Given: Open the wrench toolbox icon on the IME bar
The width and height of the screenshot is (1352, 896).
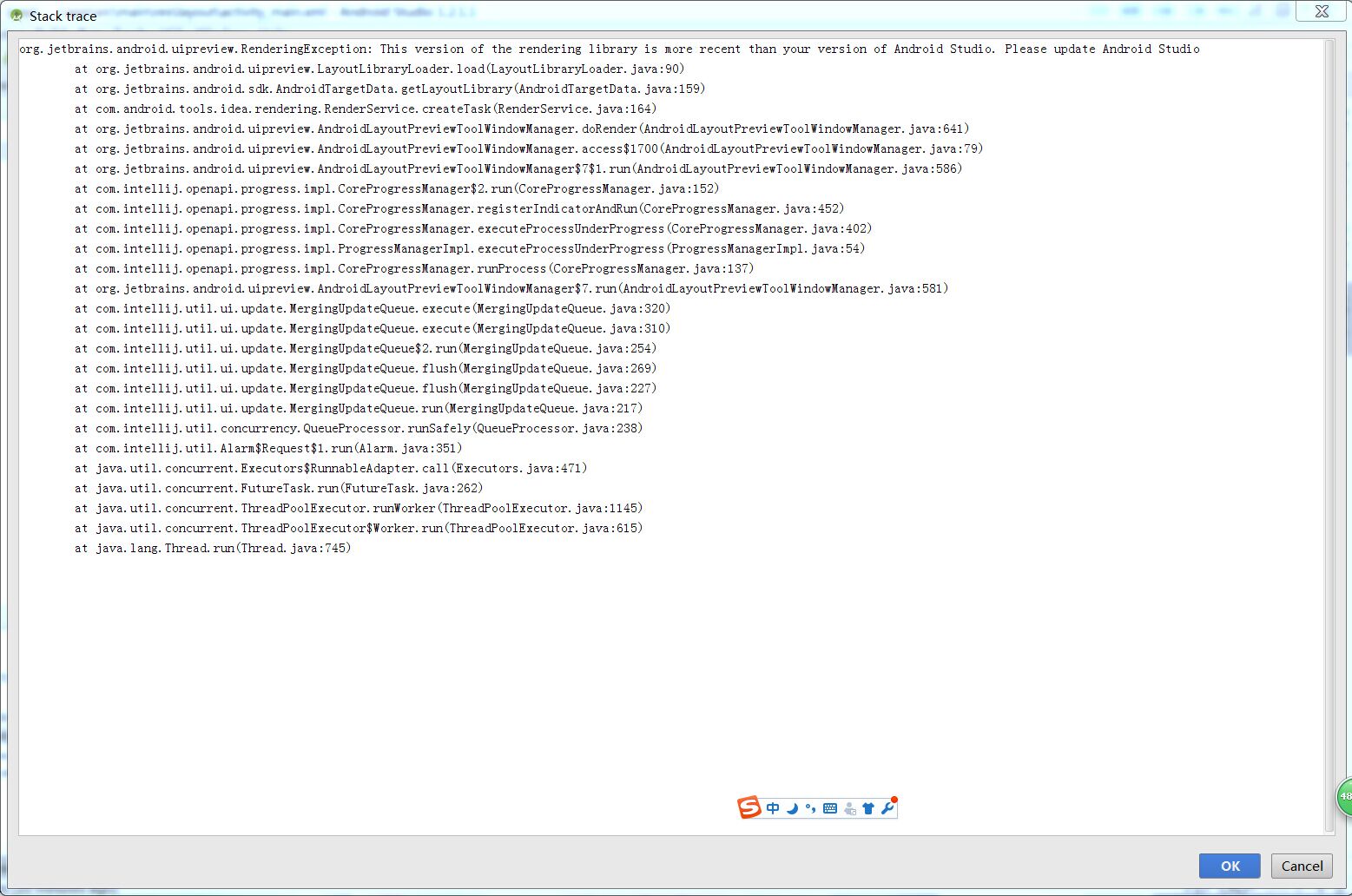Looking at the screenshot, I should [887, 807].
